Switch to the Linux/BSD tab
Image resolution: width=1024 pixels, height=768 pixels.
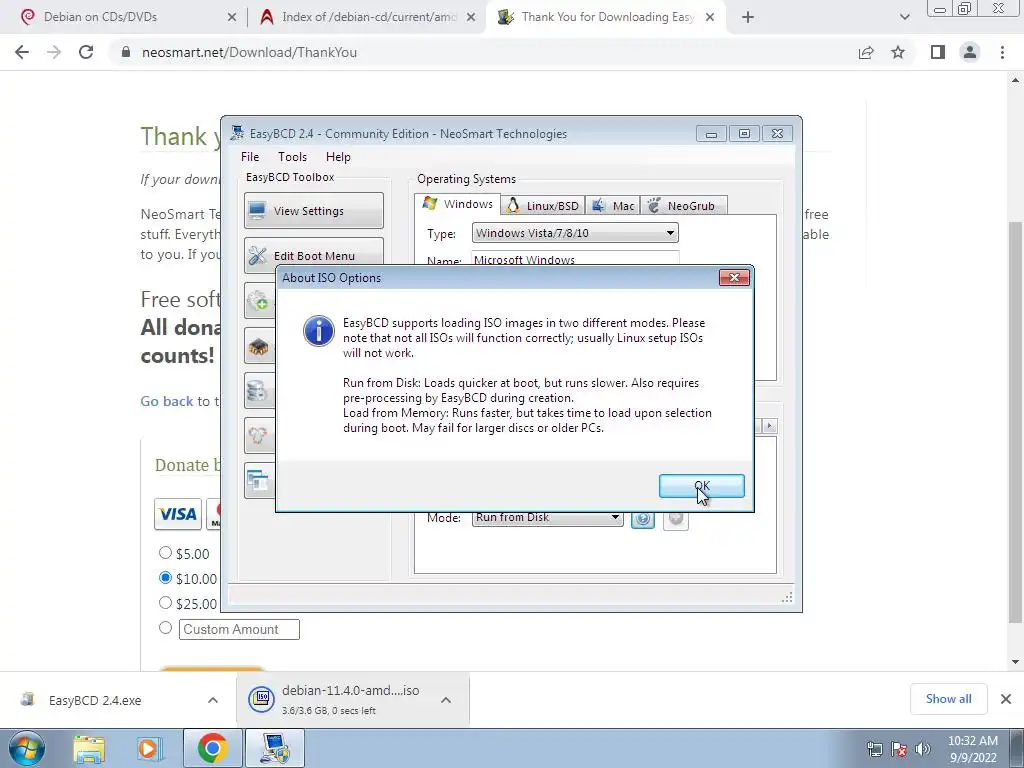coord(543,206)
